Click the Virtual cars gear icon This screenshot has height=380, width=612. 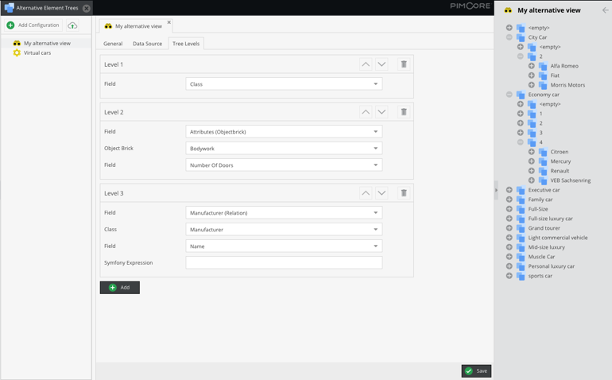pos(17,53)
